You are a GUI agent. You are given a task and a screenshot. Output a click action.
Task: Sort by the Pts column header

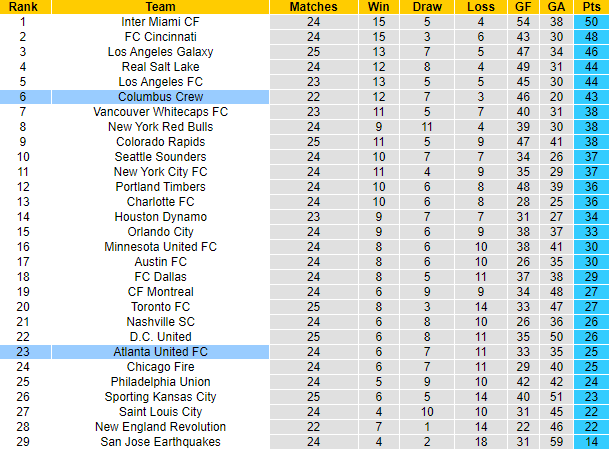591,6
